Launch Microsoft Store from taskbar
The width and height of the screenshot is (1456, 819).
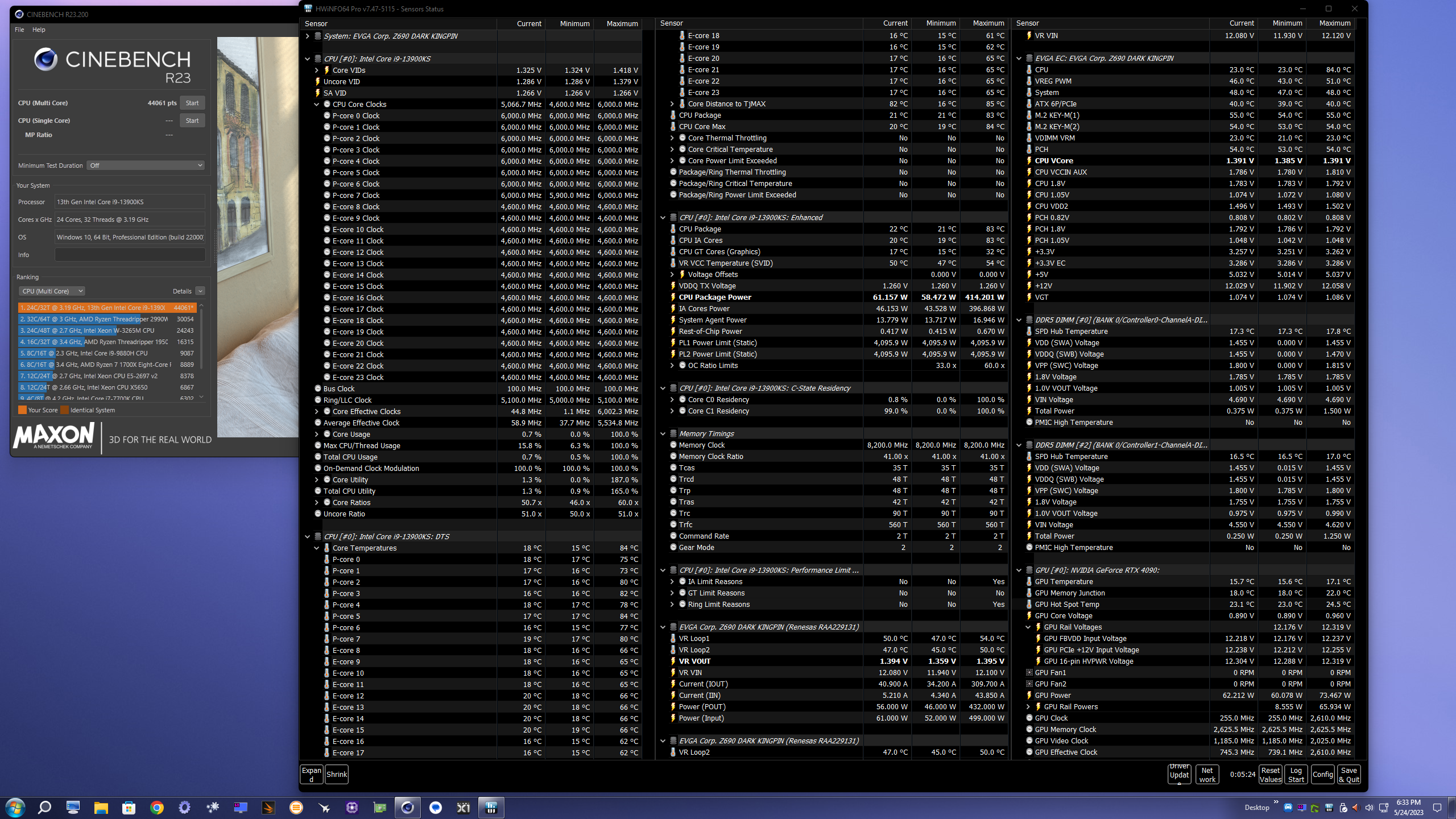click(129, 807)
